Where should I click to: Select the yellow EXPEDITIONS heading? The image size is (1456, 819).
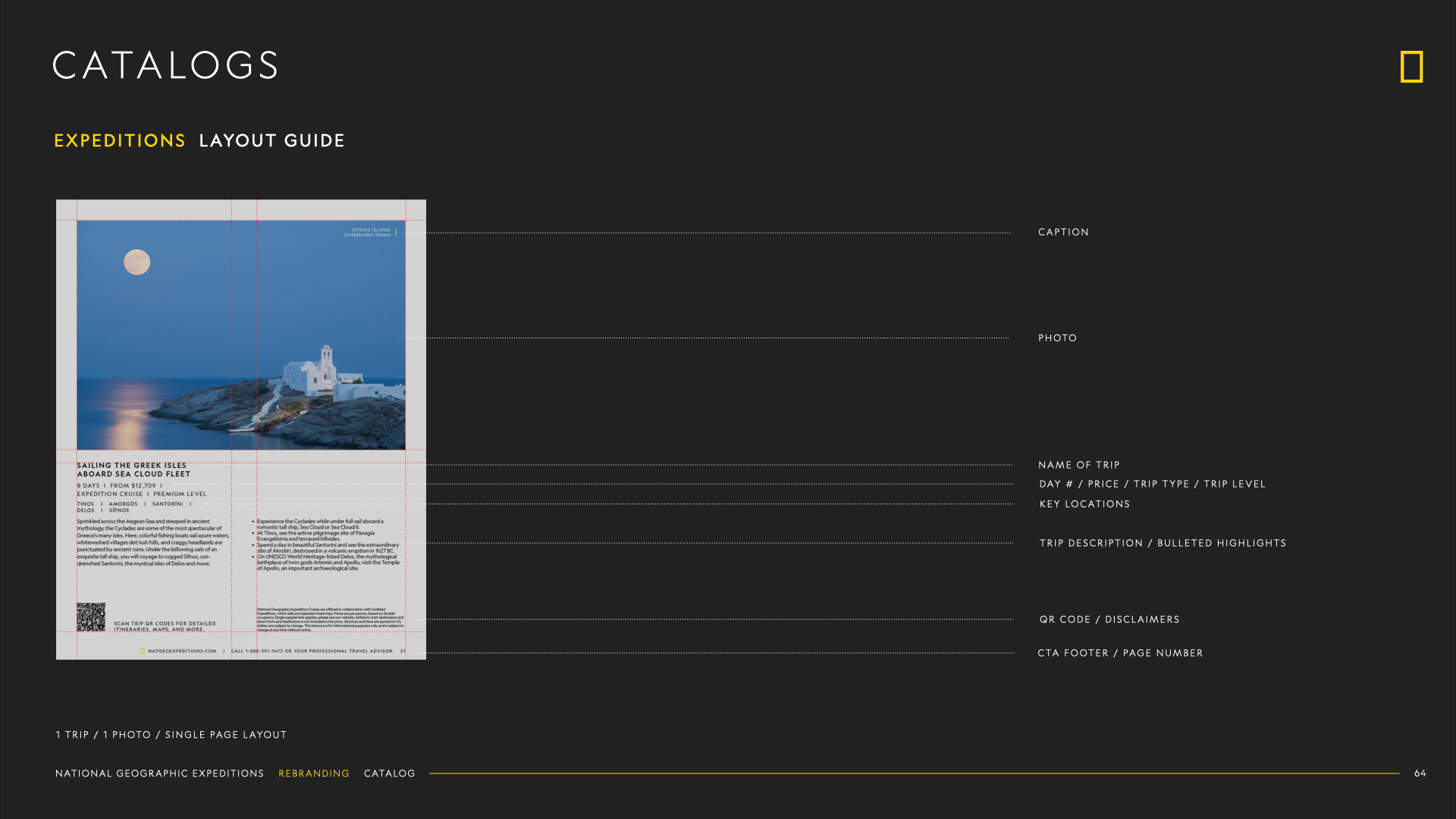[120, 141]
